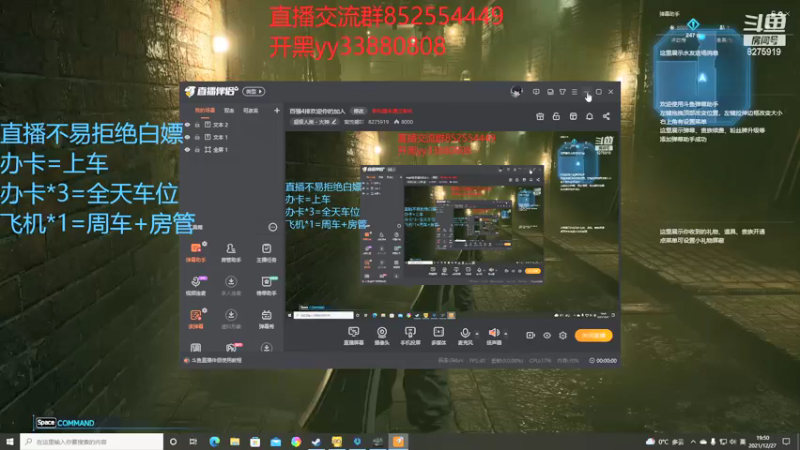Toggle lock for 文本 1 layer
The height and width of the screenshot is (450, 800).
pyautogui.click(x=197, y=137)
